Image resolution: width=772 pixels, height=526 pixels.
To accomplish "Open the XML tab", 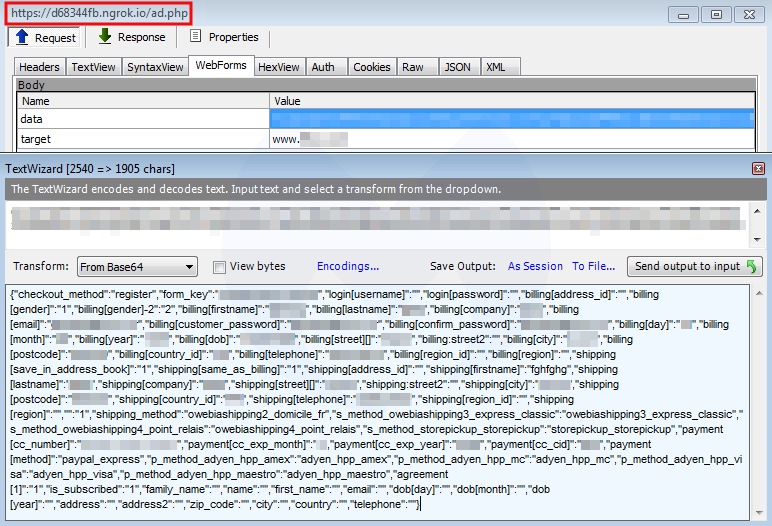I will (495, 67).
